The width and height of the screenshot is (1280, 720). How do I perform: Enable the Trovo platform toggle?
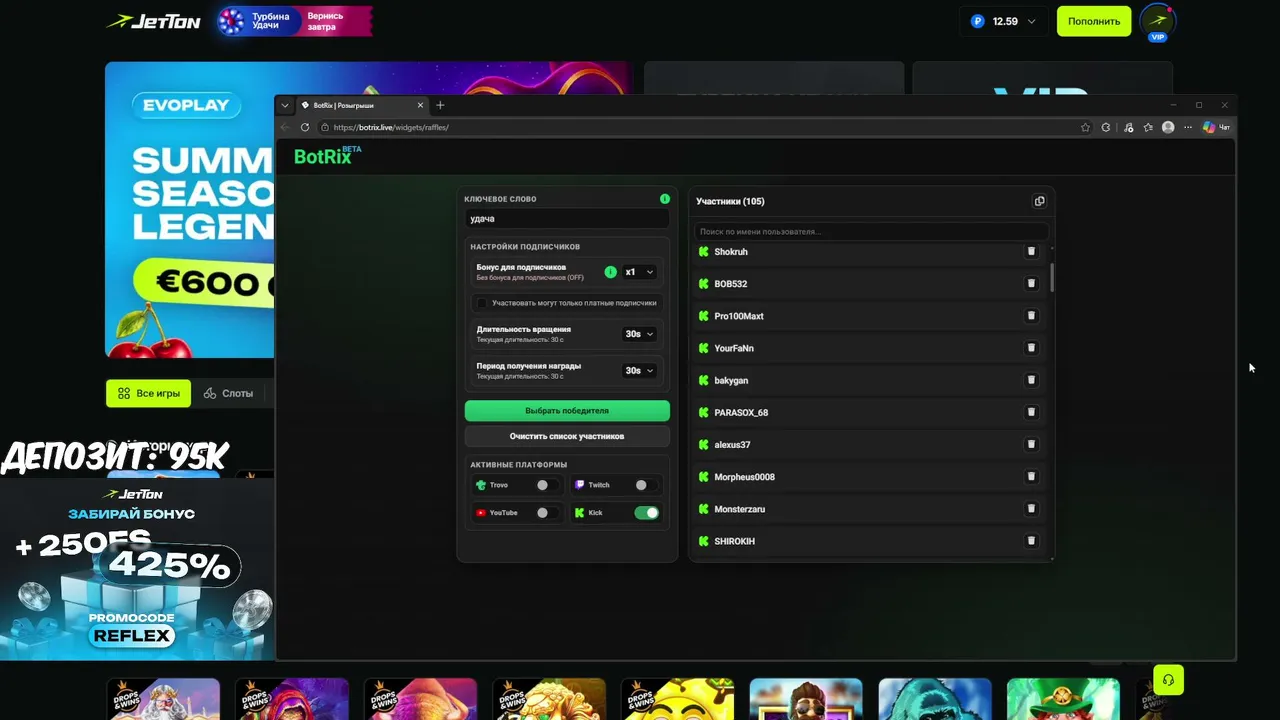547,485
